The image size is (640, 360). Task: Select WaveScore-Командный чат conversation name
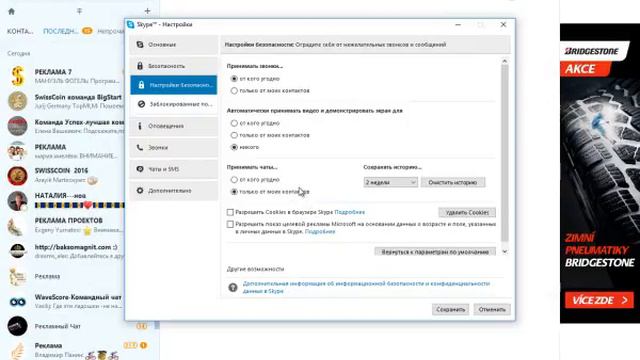pyautogui.click(x=78, y=297)
